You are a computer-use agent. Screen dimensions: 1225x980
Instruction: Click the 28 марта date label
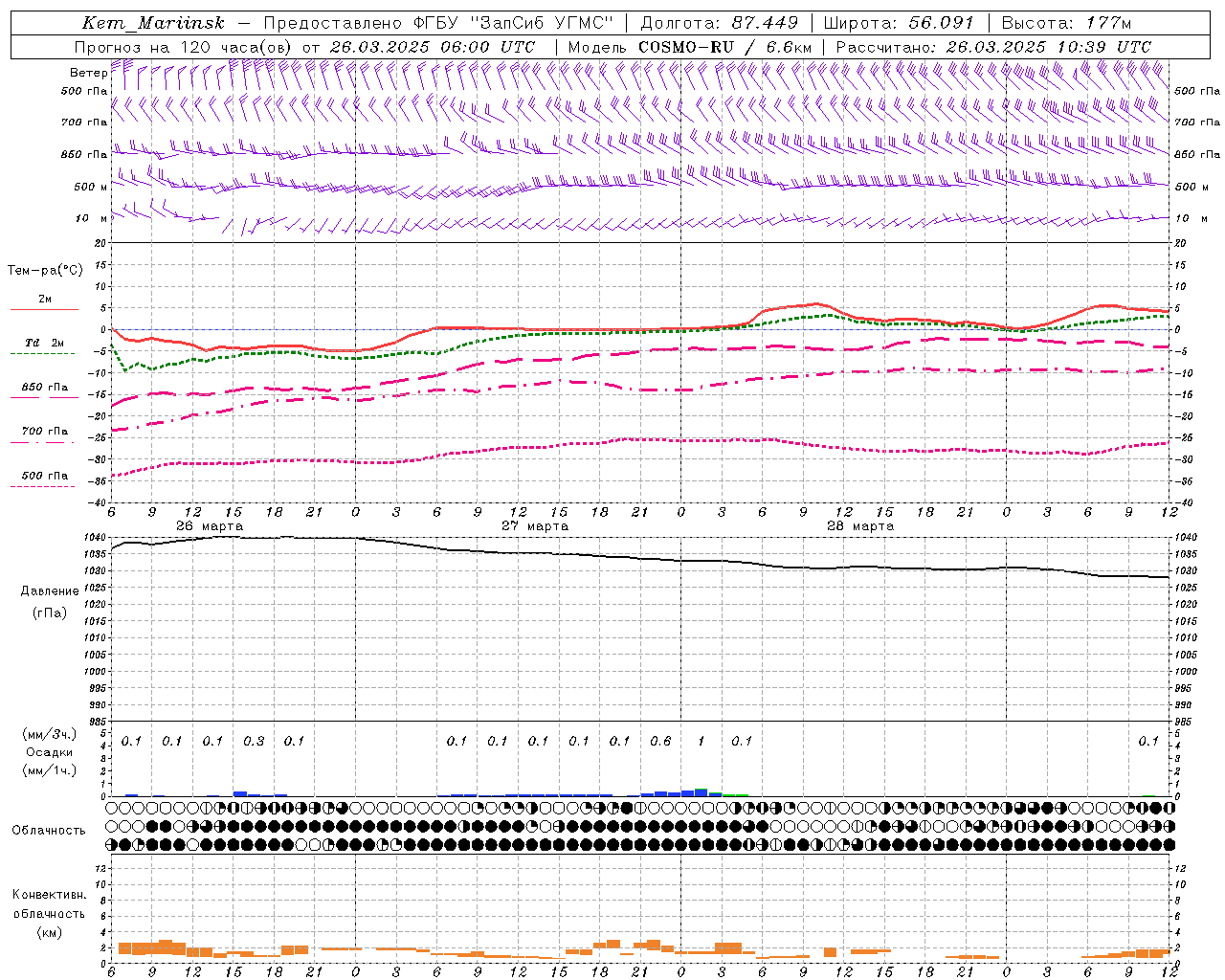[x=860, y=526]
